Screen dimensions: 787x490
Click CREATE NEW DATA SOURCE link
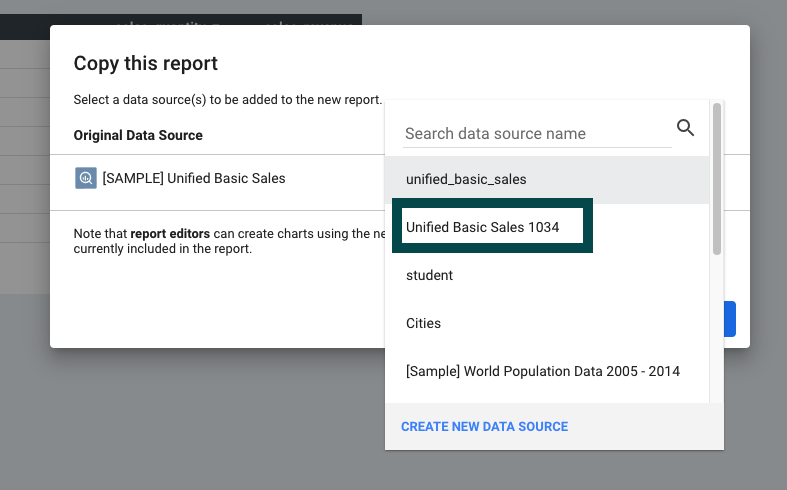(484, 427)
